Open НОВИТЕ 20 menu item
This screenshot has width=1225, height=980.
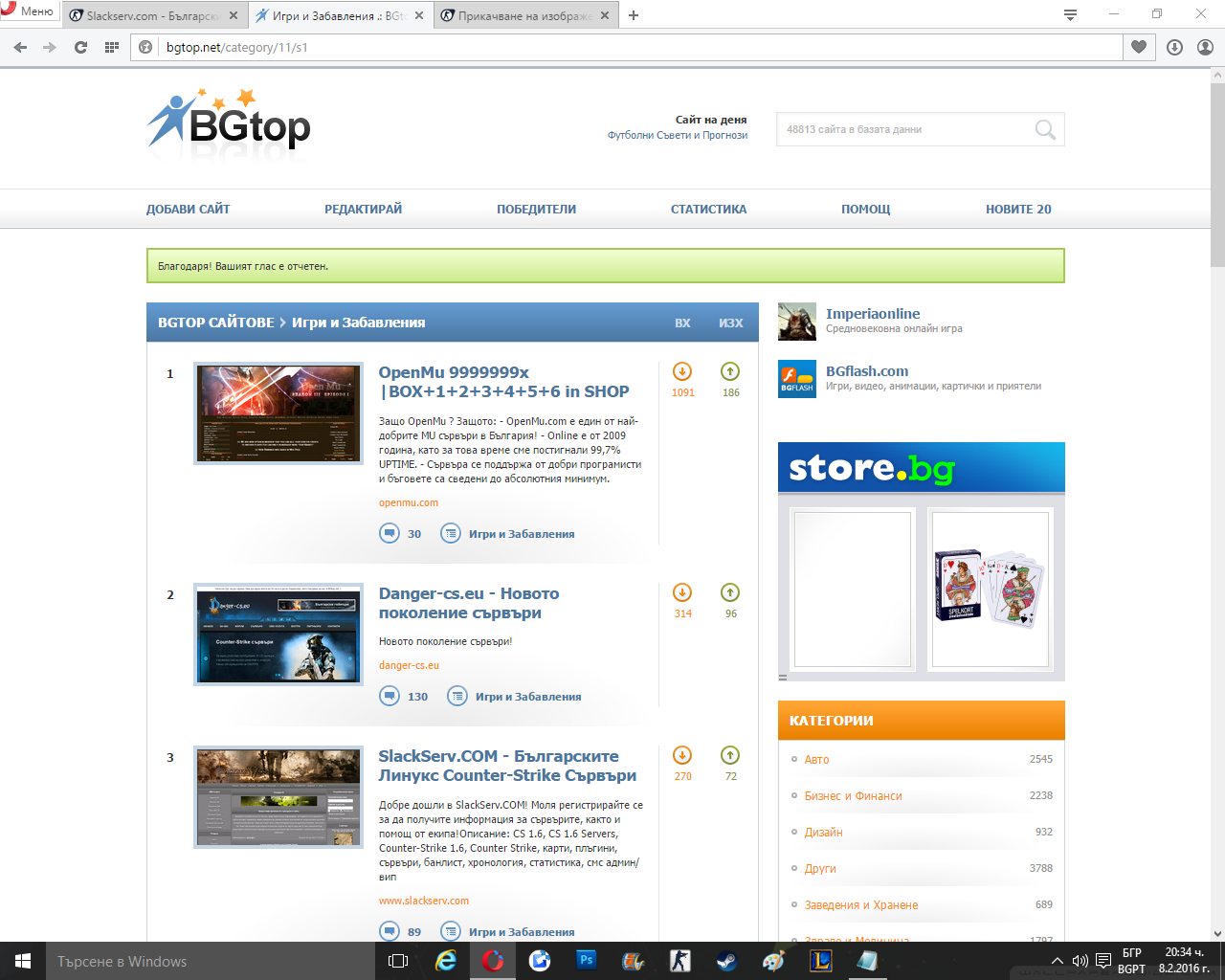coord(1018,209)
